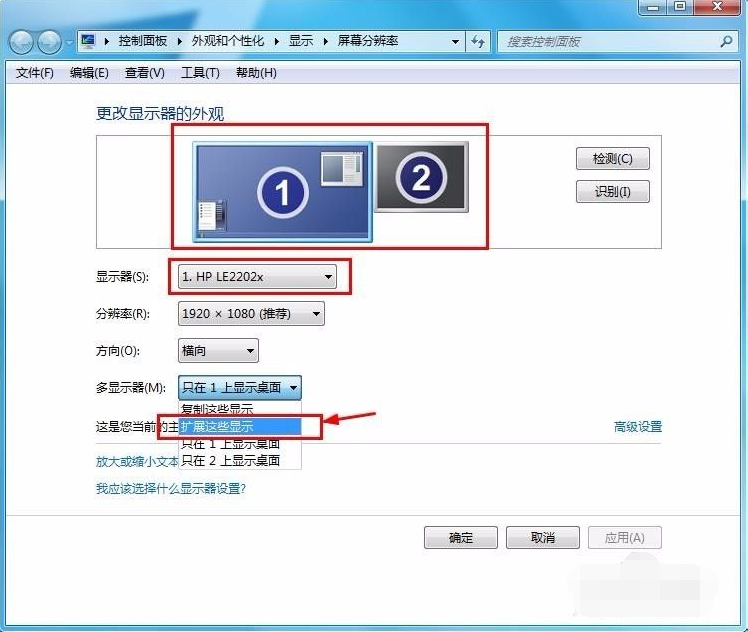
Task: Open the 文件(F) menu
Action: tap(35, 73)
